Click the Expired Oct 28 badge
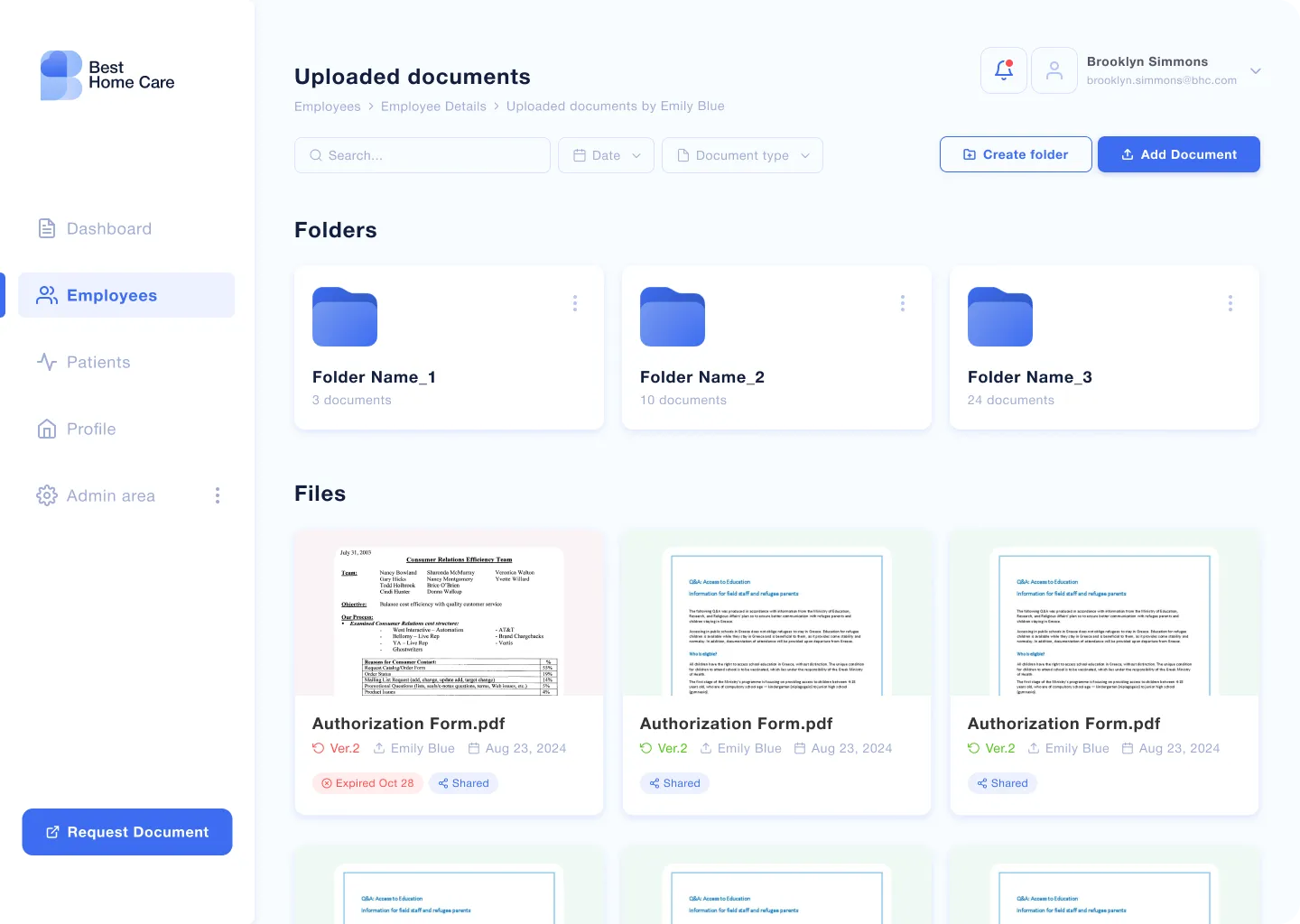1300x924 pixels. point(367,783)
